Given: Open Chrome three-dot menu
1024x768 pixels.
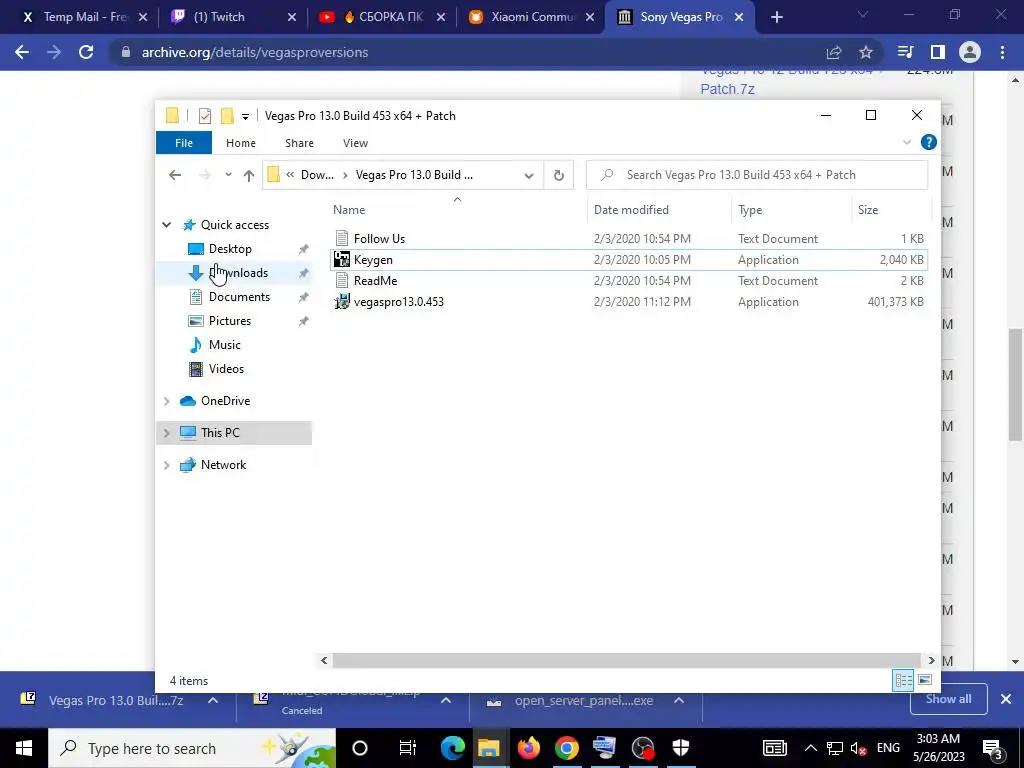Looking at the screenshot, I should [x=1002, y=52].
